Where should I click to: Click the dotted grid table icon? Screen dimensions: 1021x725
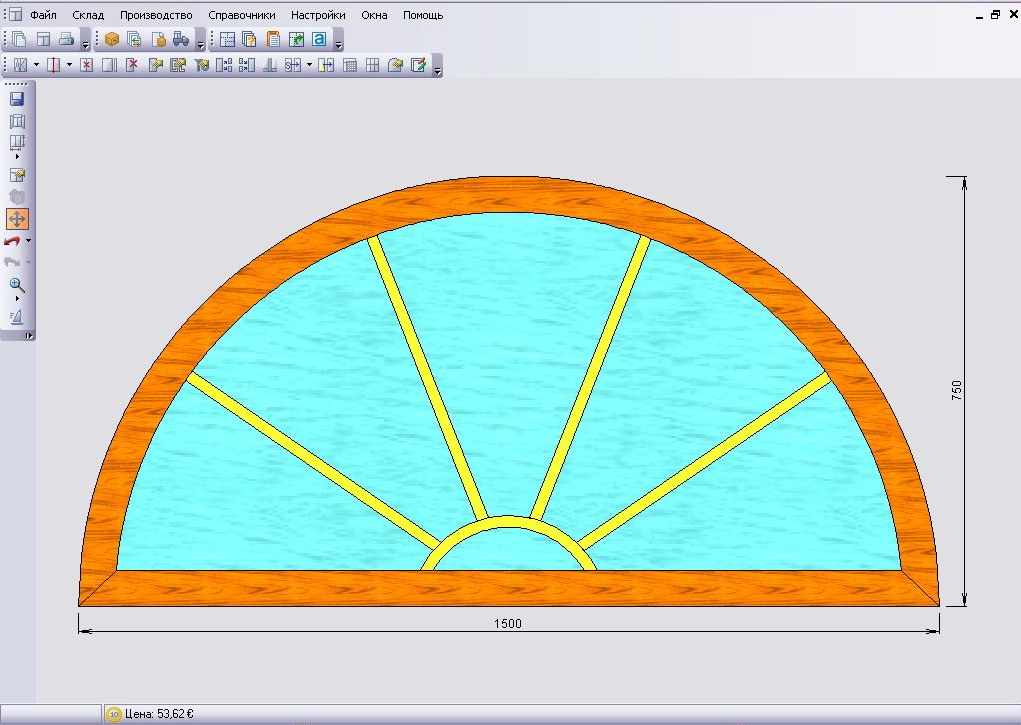(227, 40)
